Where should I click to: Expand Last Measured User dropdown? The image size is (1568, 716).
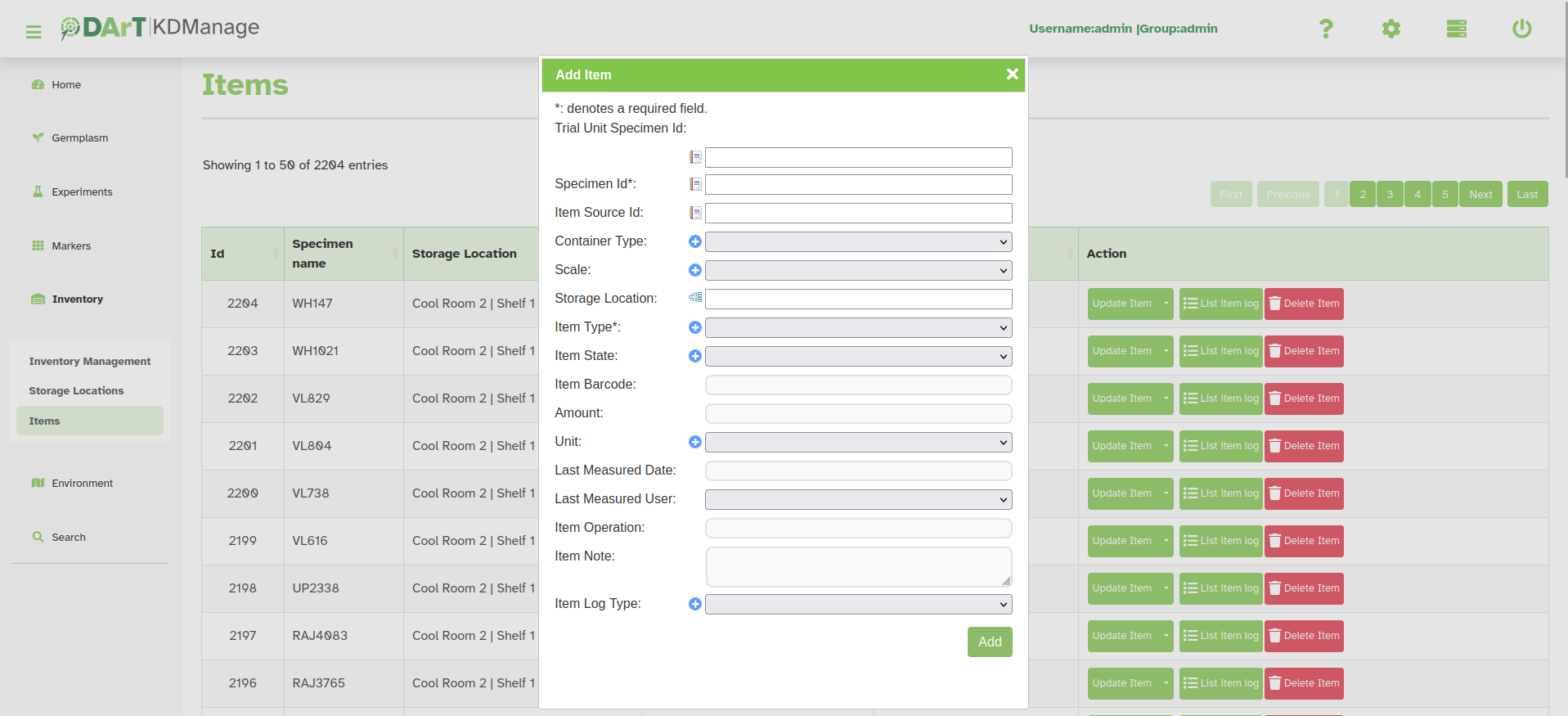click(858, 500)
